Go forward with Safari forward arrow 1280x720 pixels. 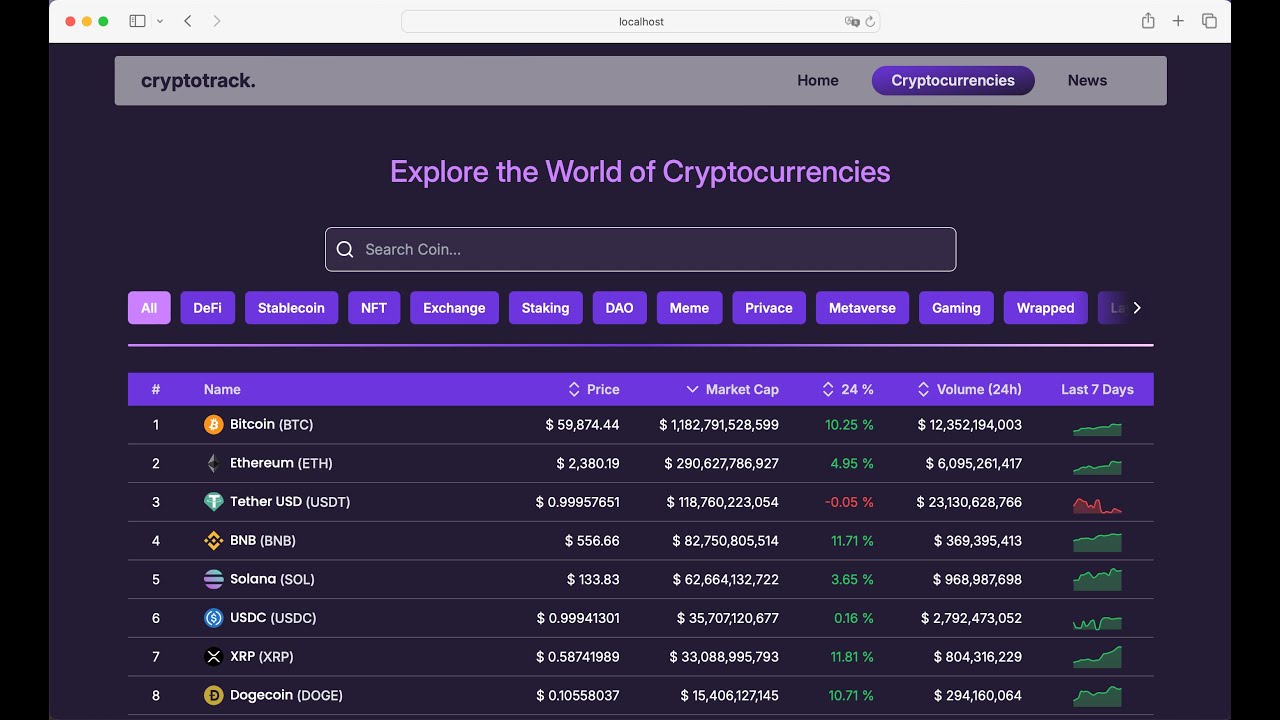(217, 21)
